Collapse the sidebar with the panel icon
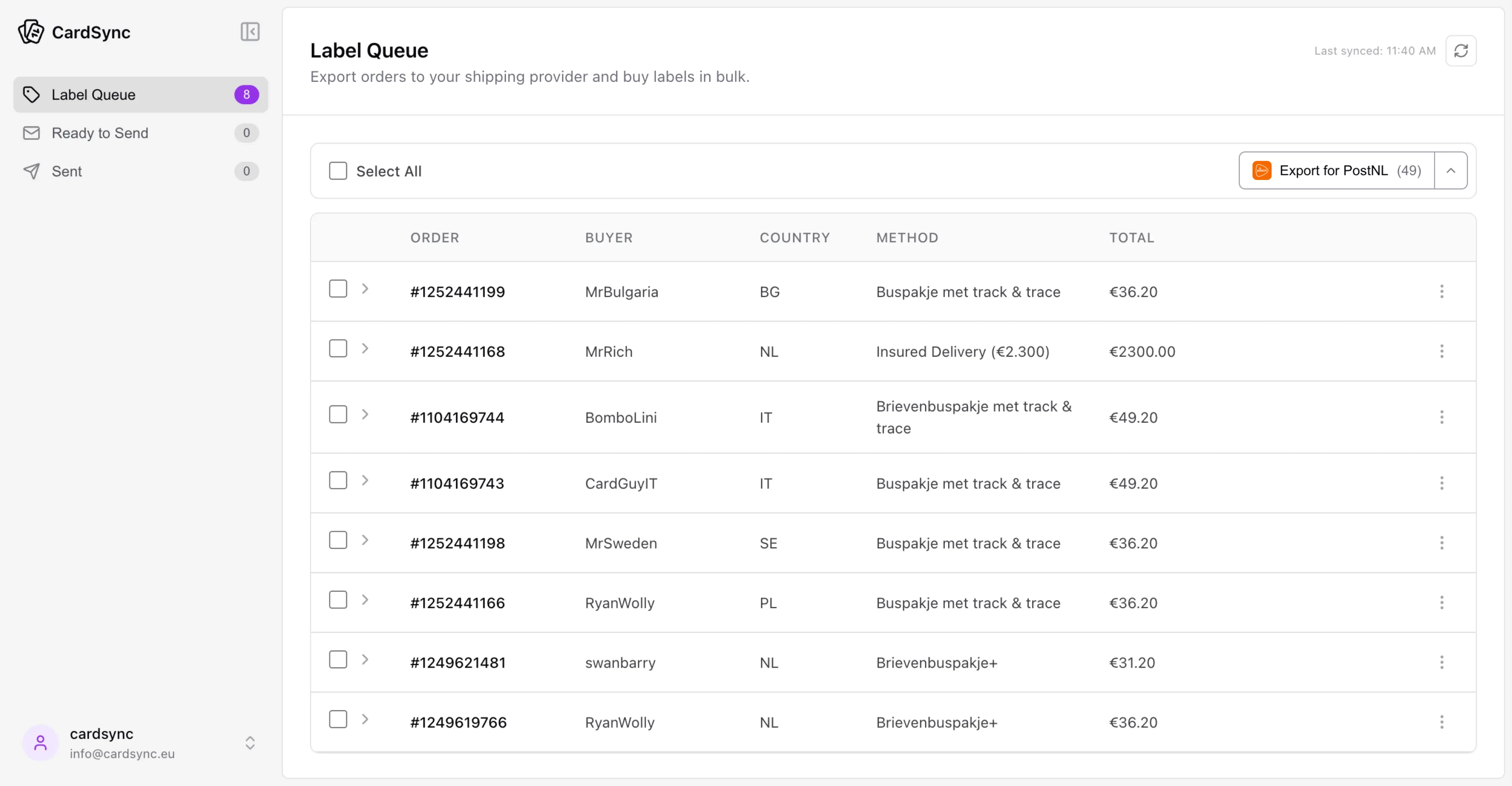Viewport: 1512px width, 786px height. [250, 32]
